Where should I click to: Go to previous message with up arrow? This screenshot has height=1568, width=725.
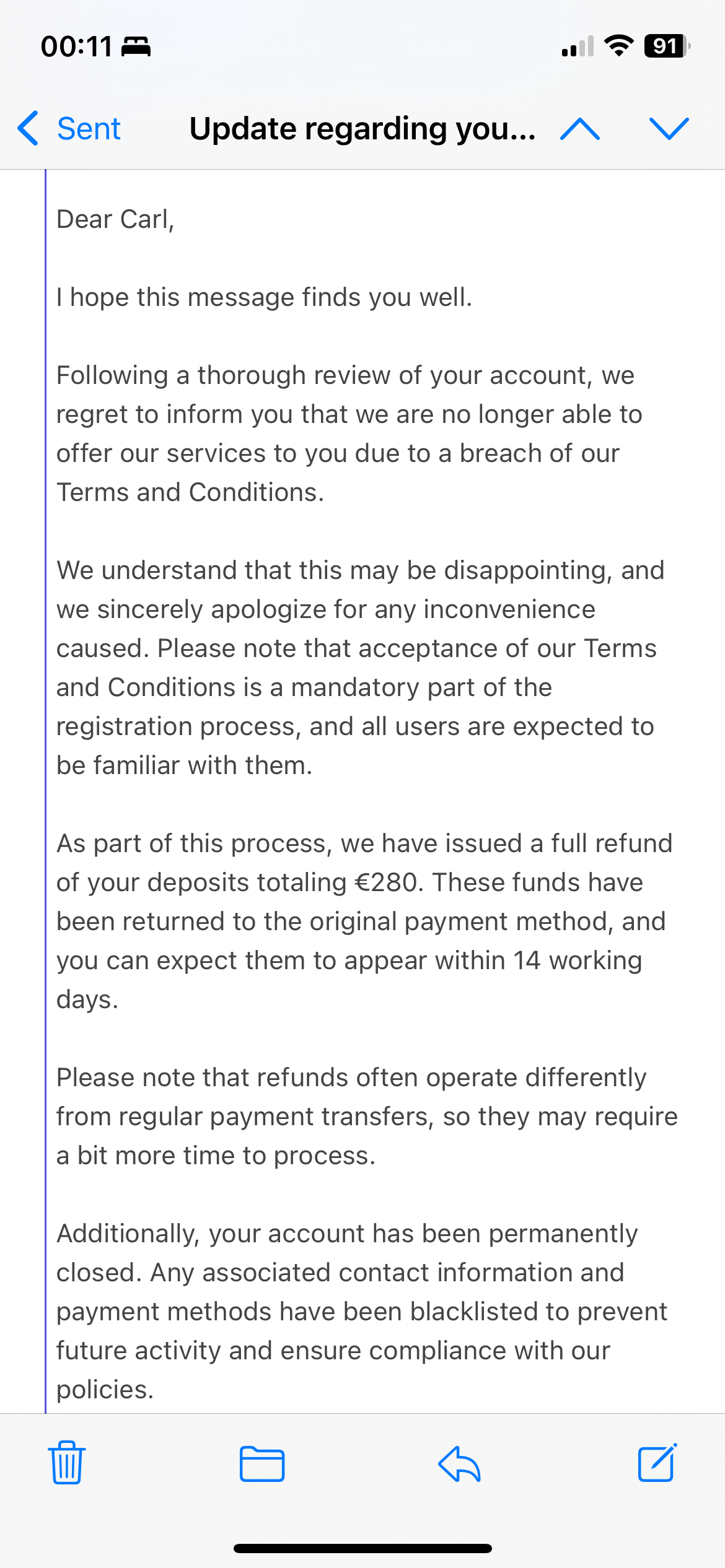[579, 129]
